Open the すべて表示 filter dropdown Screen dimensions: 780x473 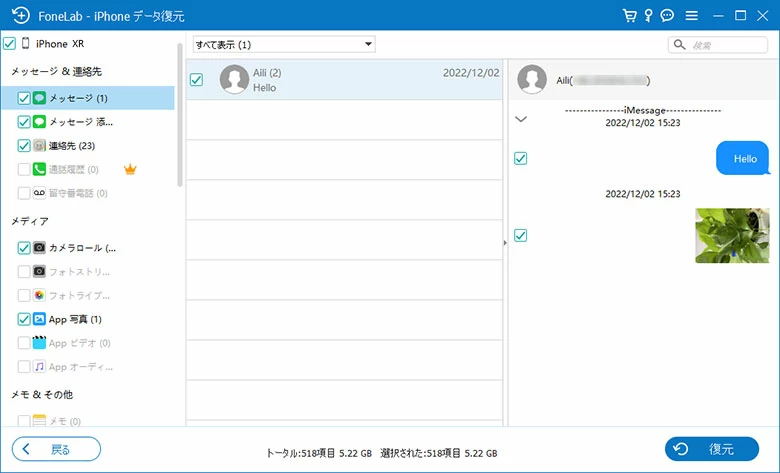tap(283, 45)
